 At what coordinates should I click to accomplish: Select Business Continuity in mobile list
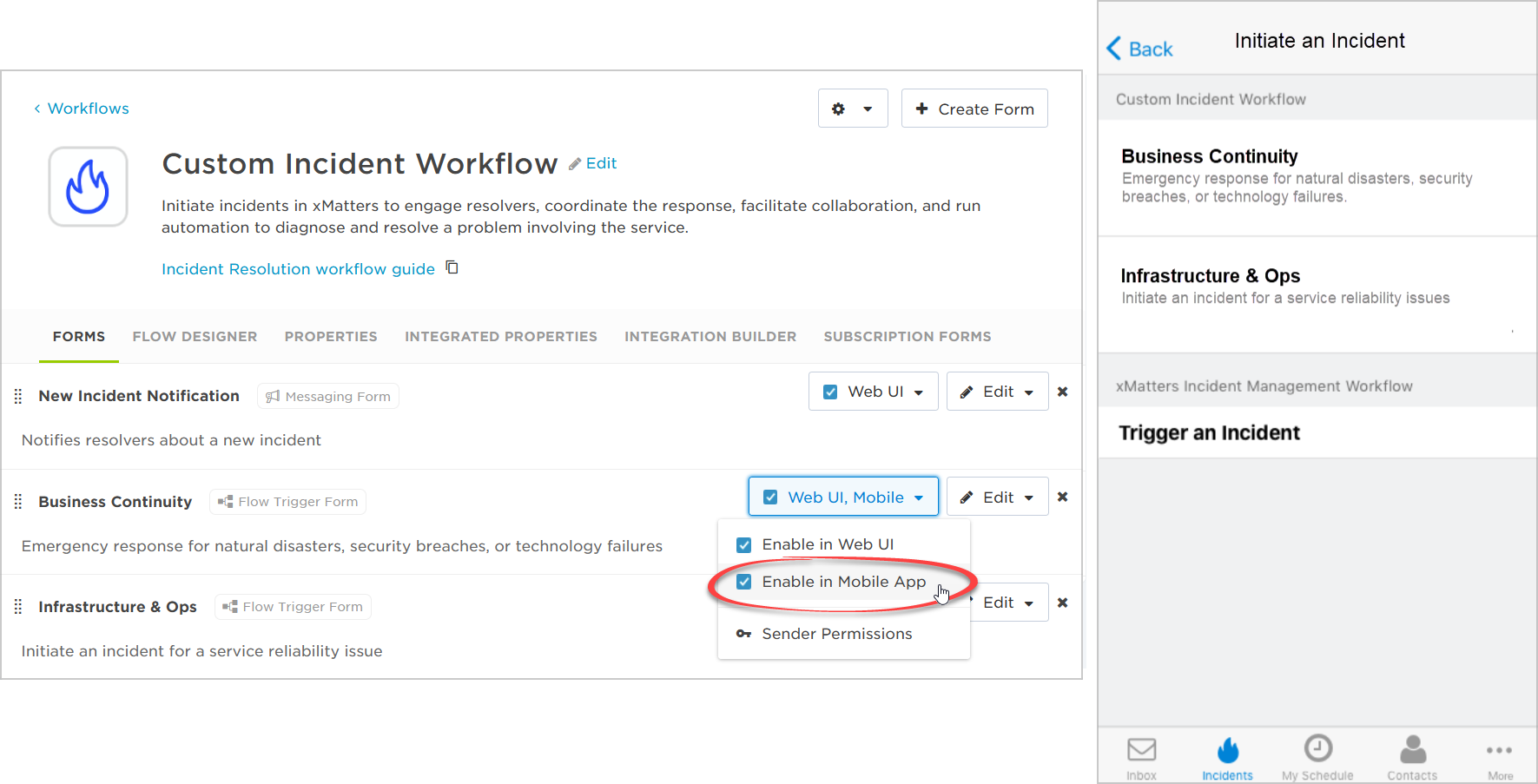[x=1317, y=177]
